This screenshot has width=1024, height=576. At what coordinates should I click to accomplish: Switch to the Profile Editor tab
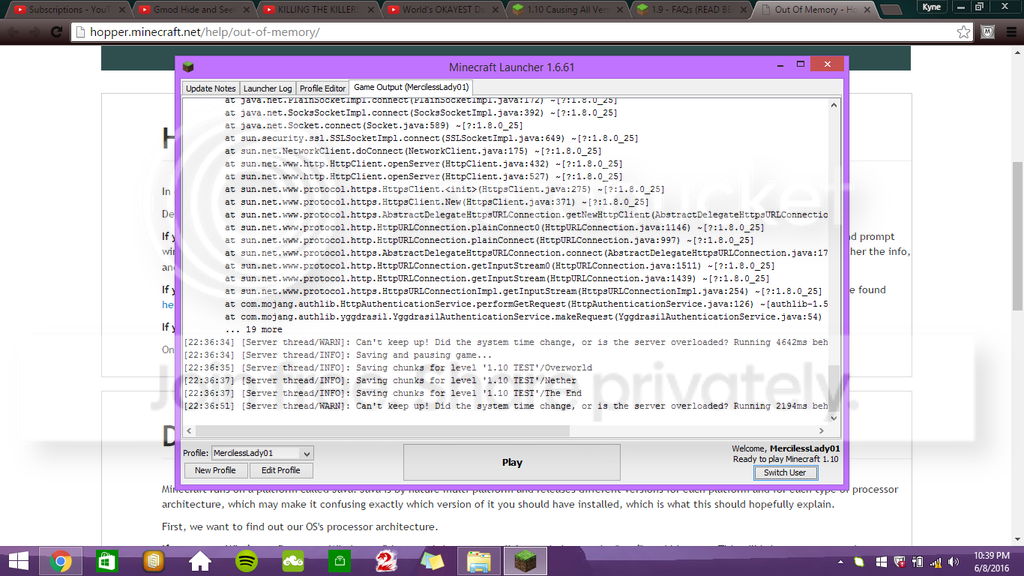[x=322, y=87]
